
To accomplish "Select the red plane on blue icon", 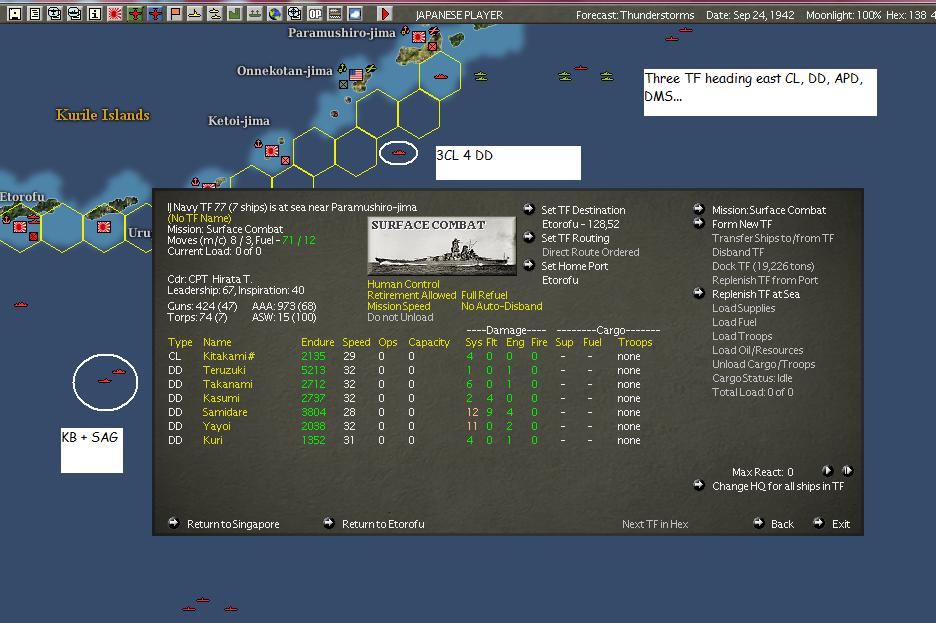I will click(155, 13).
